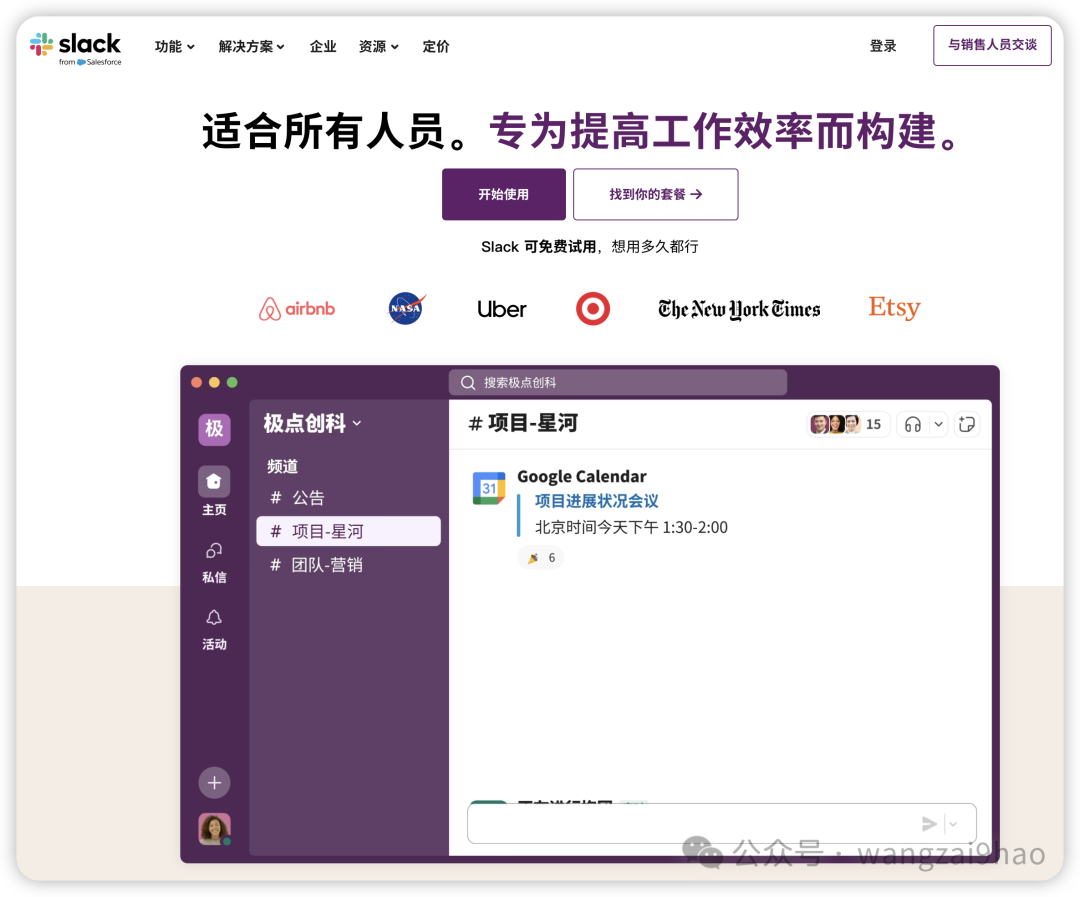Click the 频道 section header

point(282,466)
